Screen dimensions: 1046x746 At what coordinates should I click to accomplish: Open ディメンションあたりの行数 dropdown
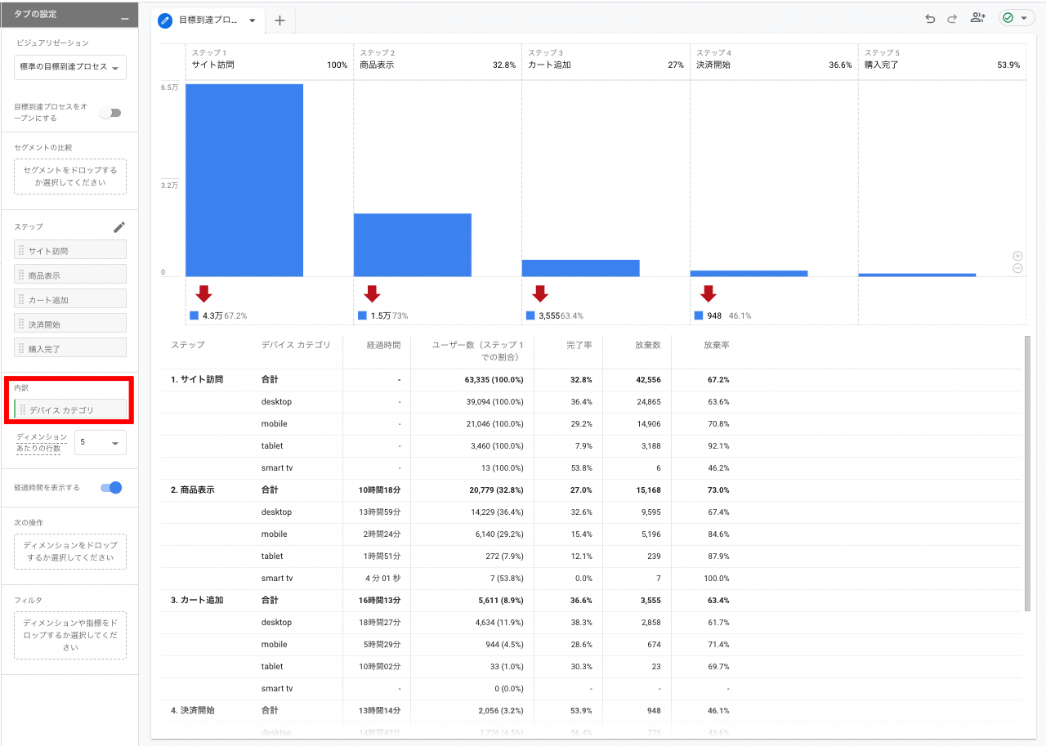click(x=100, y=442)
